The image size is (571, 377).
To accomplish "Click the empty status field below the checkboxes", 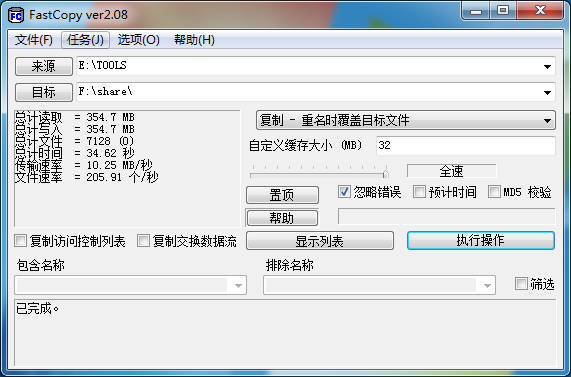I will (x=446, y=216).
